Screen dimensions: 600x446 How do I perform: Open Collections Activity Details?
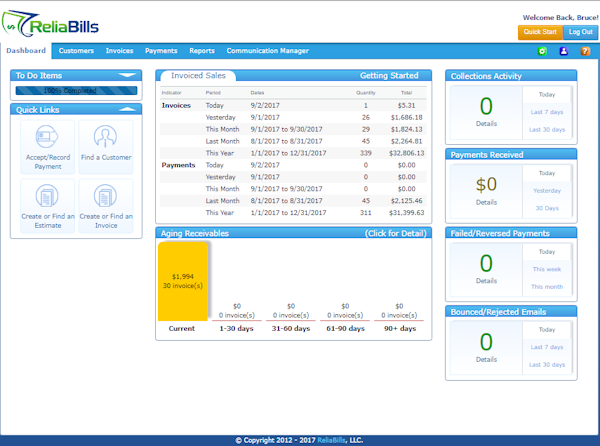pyautogui.click(x=486, y=124)
